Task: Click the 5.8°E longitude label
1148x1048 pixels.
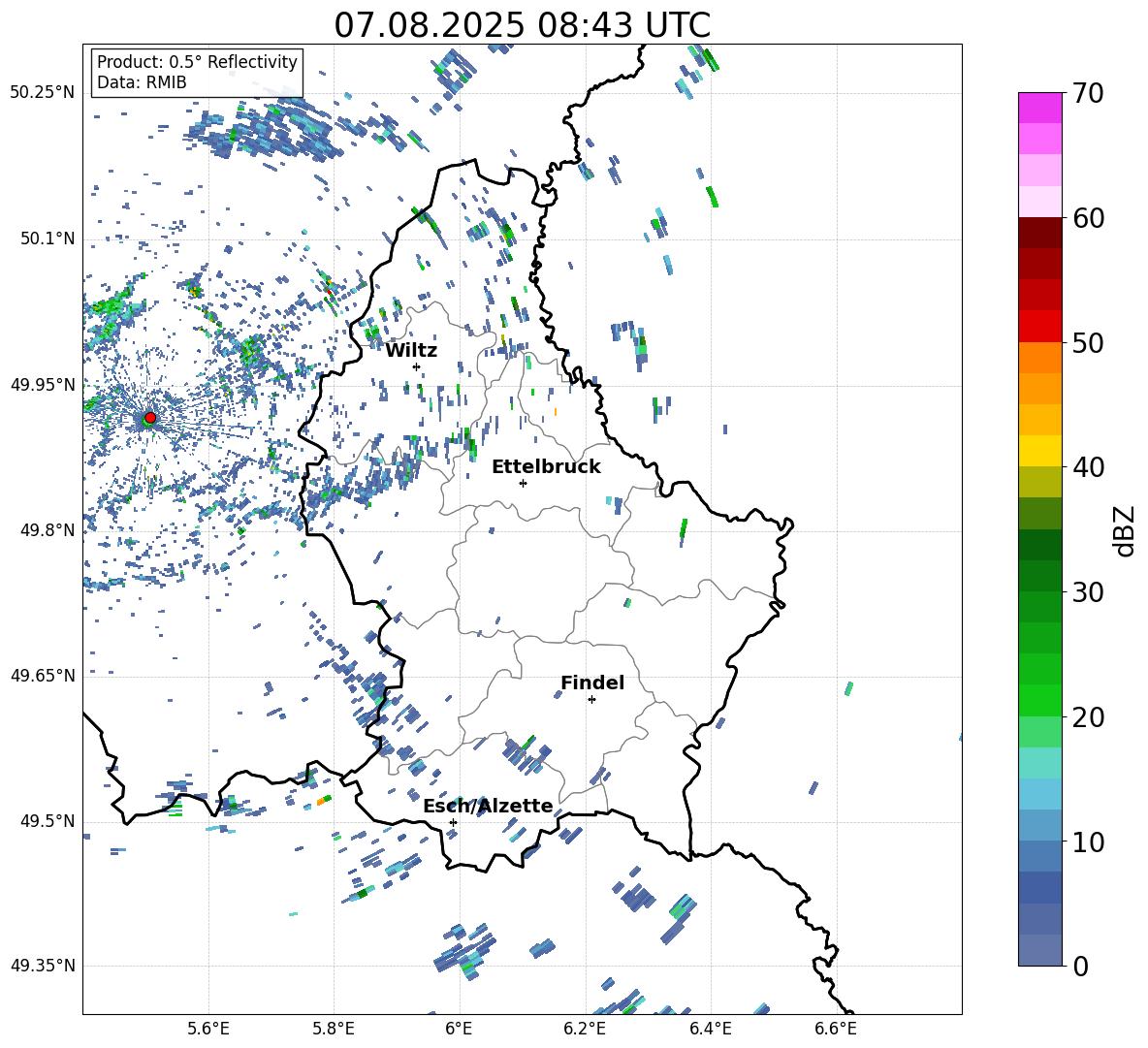Action: click(x=334, y=1029)
